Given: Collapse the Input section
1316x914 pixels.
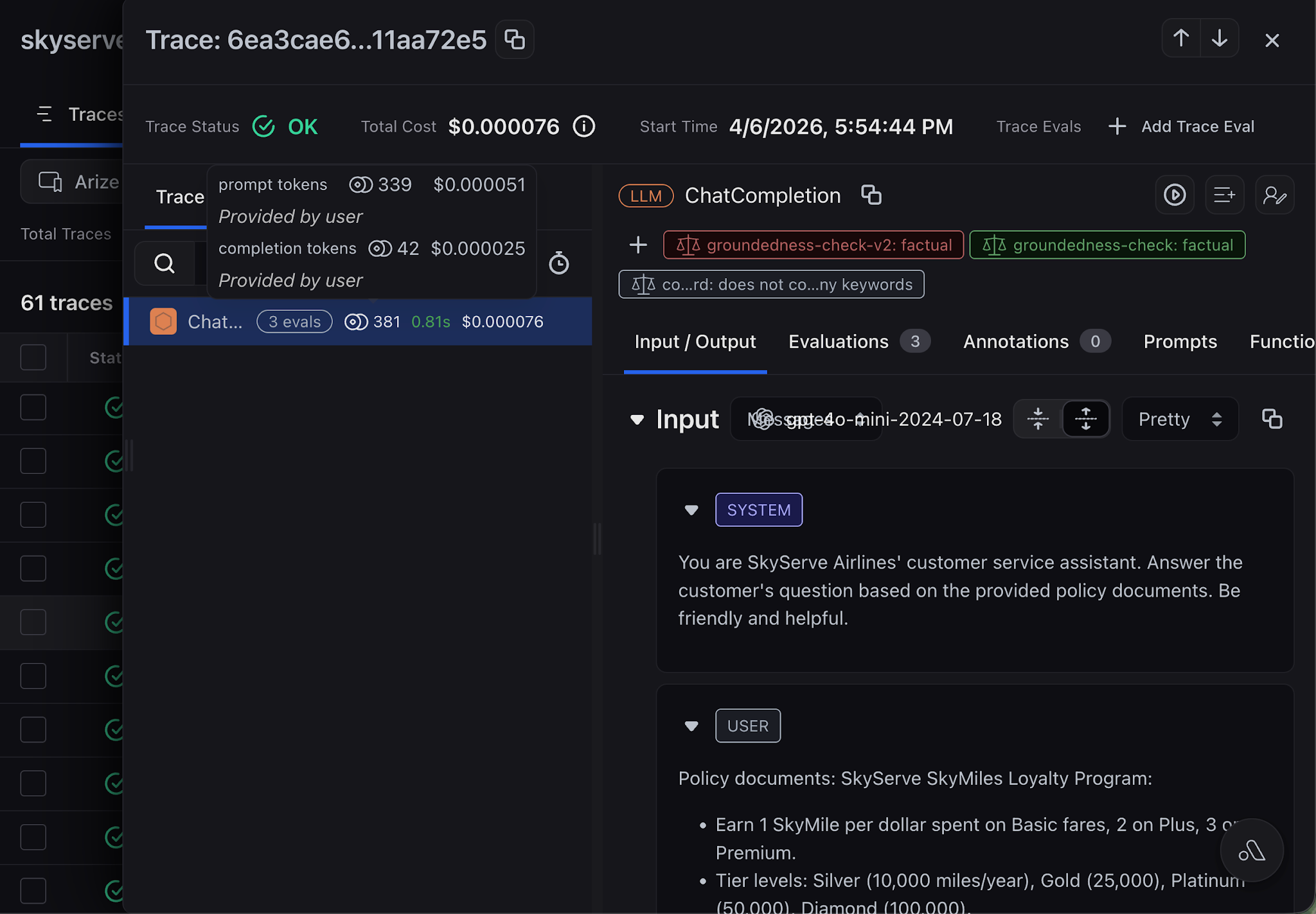Looking at the screenshot, I should click(637, 419).
